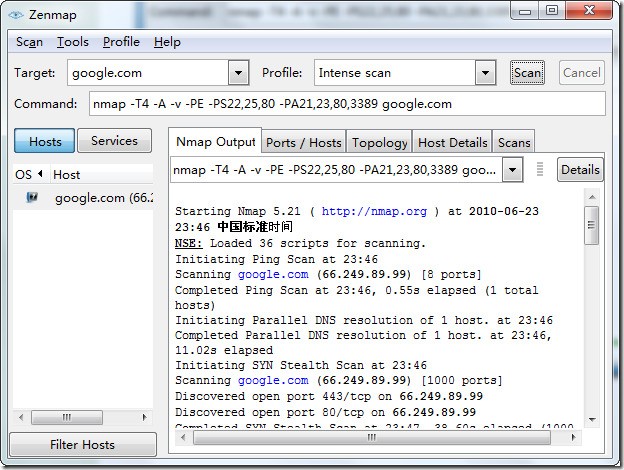This screenshot has width=624, height=470.
Task: Select the Hosts toggle button
Action: click(45, 141)
